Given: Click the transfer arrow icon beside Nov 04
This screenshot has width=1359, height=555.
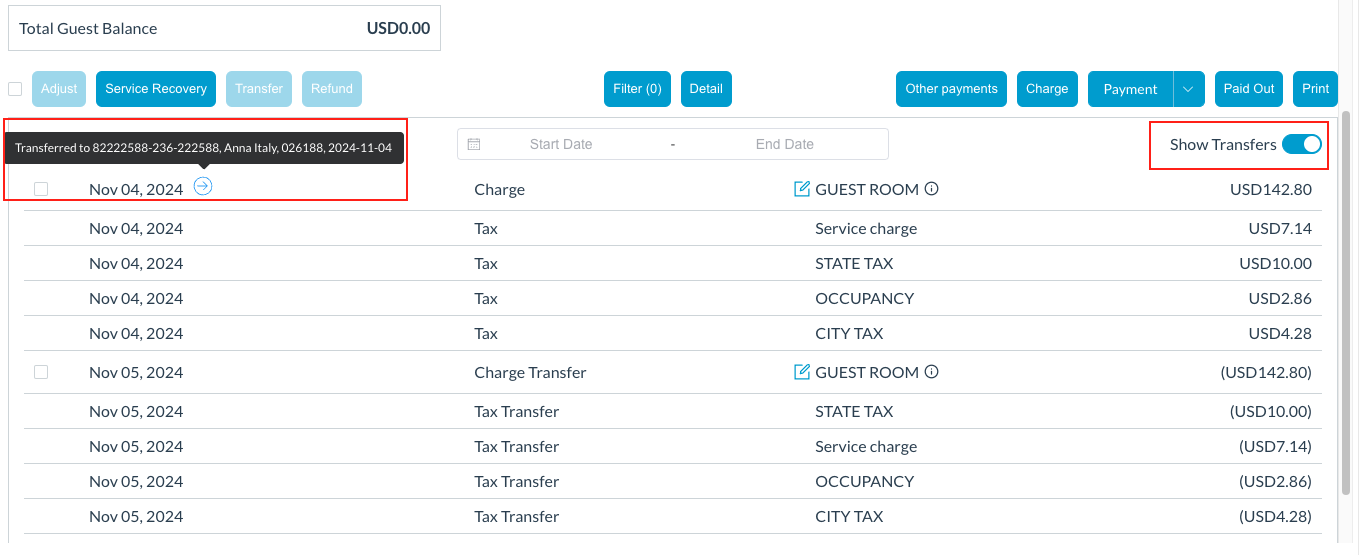Looking at the screenshot, I should [x=203, y=185].
